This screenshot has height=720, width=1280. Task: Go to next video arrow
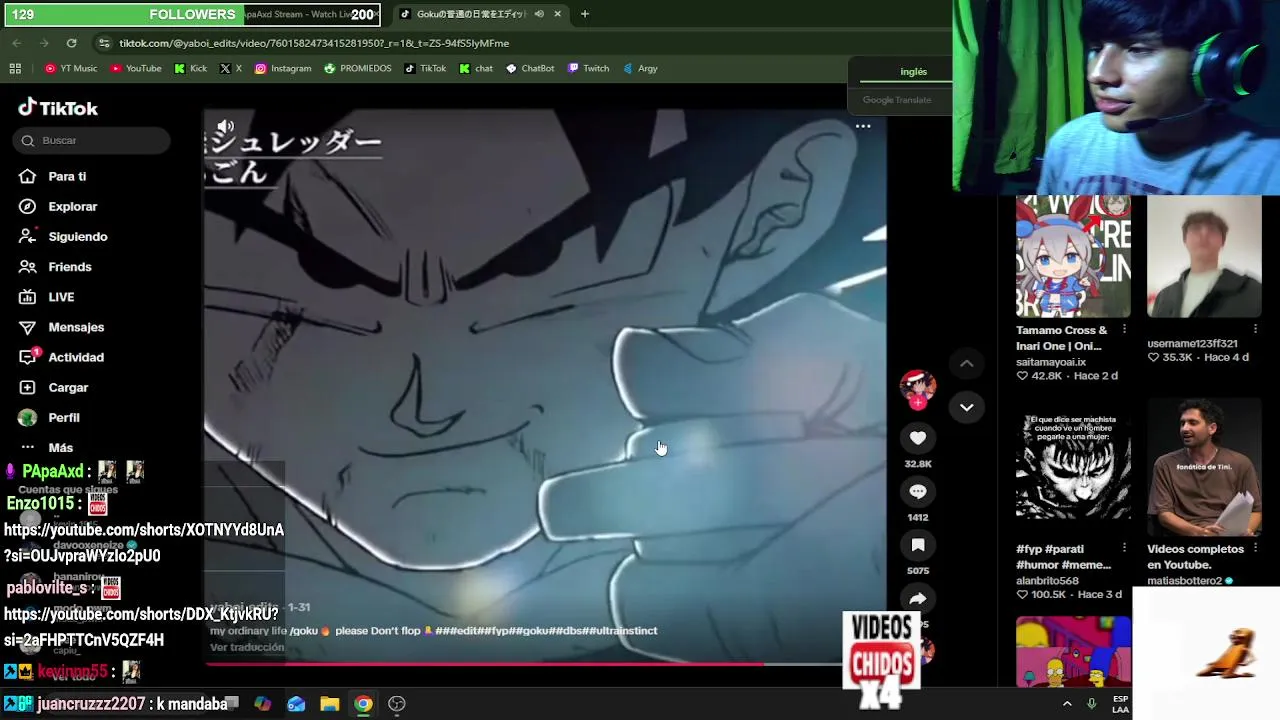967,407
